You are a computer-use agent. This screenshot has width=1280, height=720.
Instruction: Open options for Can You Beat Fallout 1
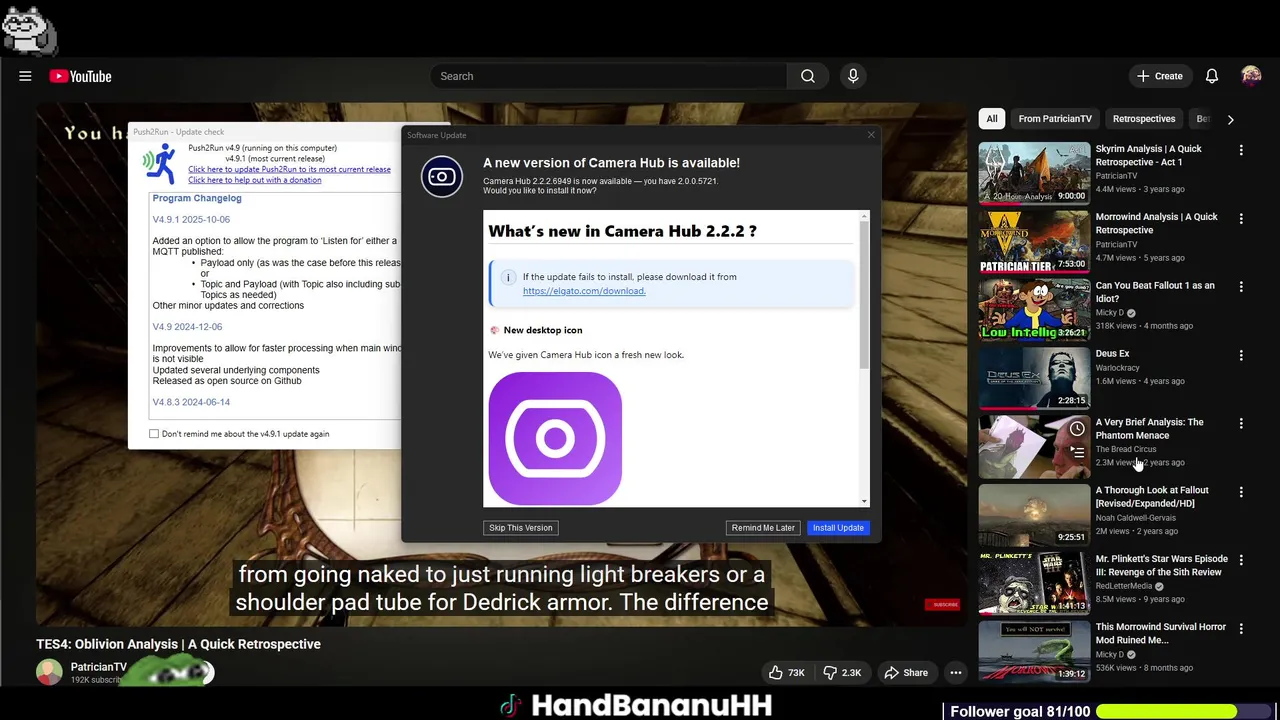click(x=1241, y=287)
